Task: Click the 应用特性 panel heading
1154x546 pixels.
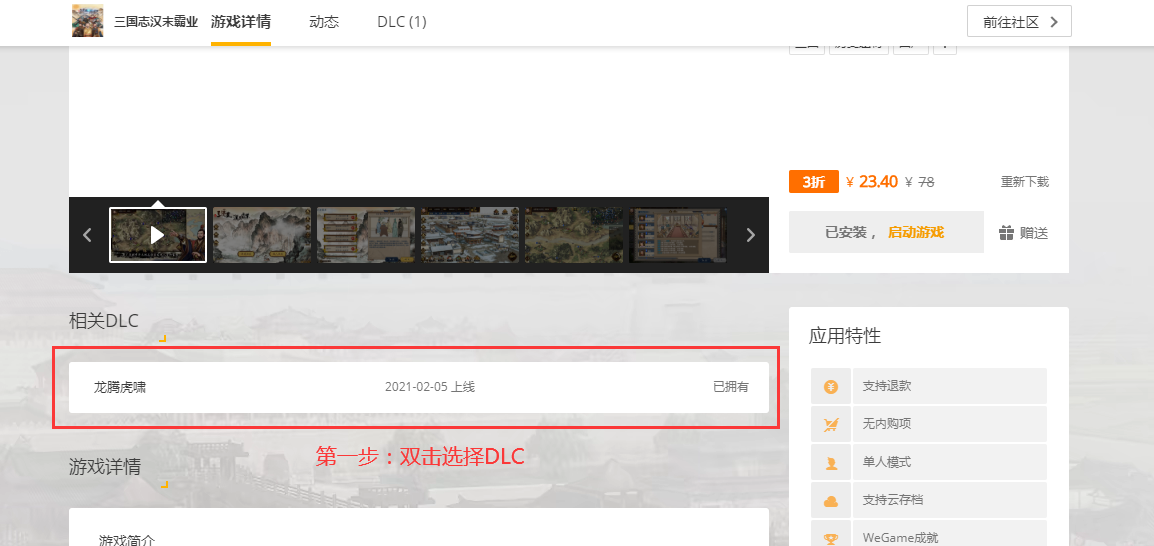Action: (x=845, y=336)
